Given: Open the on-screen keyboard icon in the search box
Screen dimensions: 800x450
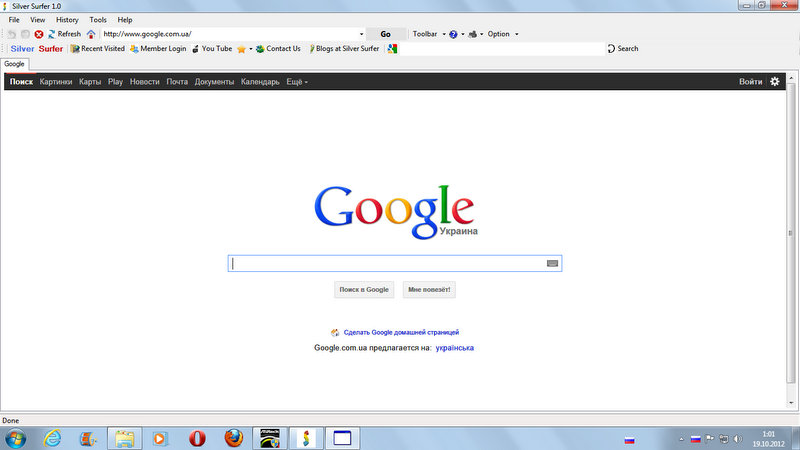Looking at the screenshot, I should pyautogui.click(x=552, y=264).
